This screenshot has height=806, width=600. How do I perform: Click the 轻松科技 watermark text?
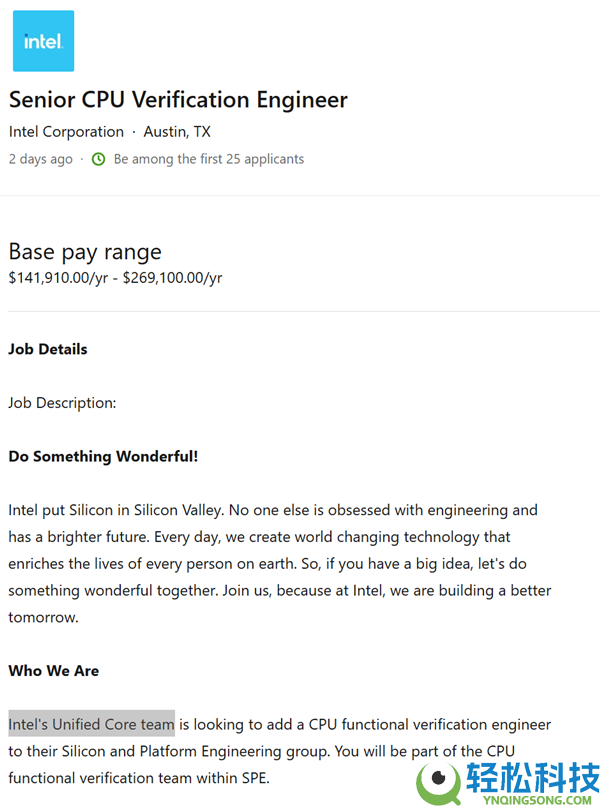(x=532, y=776)
